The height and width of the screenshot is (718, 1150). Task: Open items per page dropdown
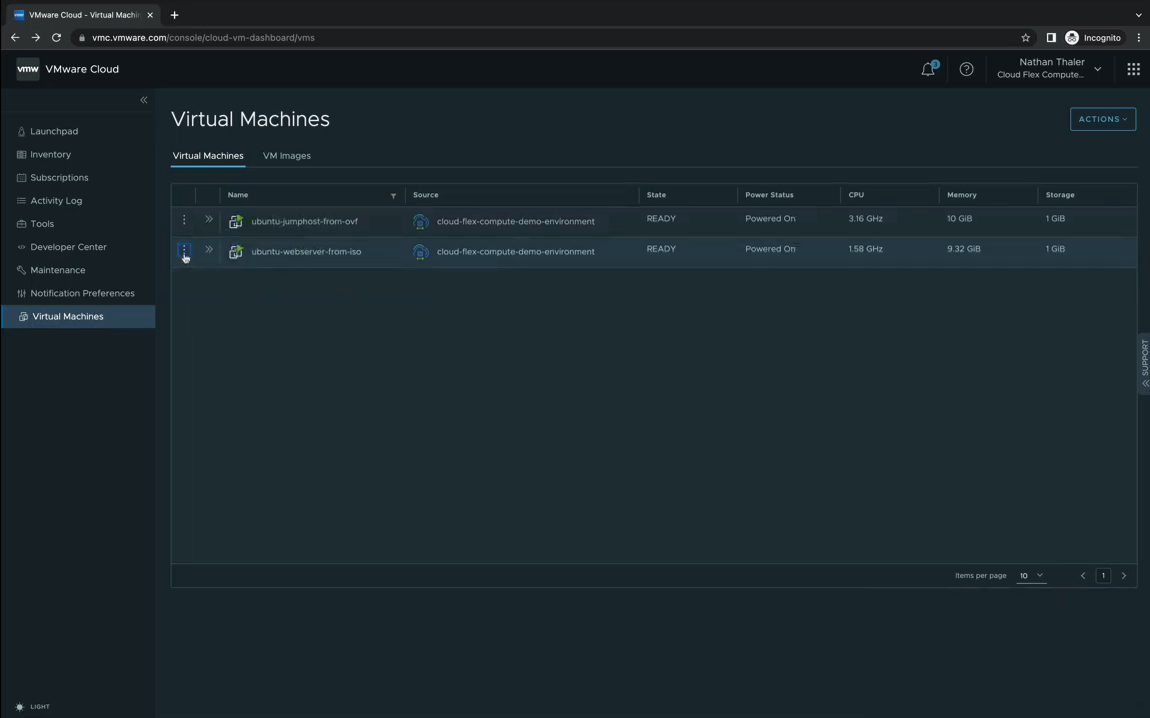tap(1030, 576)
